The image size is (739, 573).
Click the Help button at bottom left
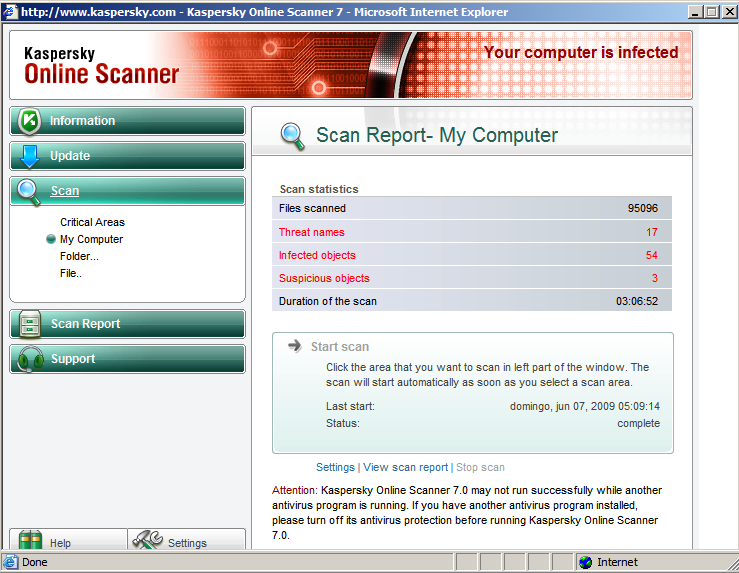click(69, 539)
